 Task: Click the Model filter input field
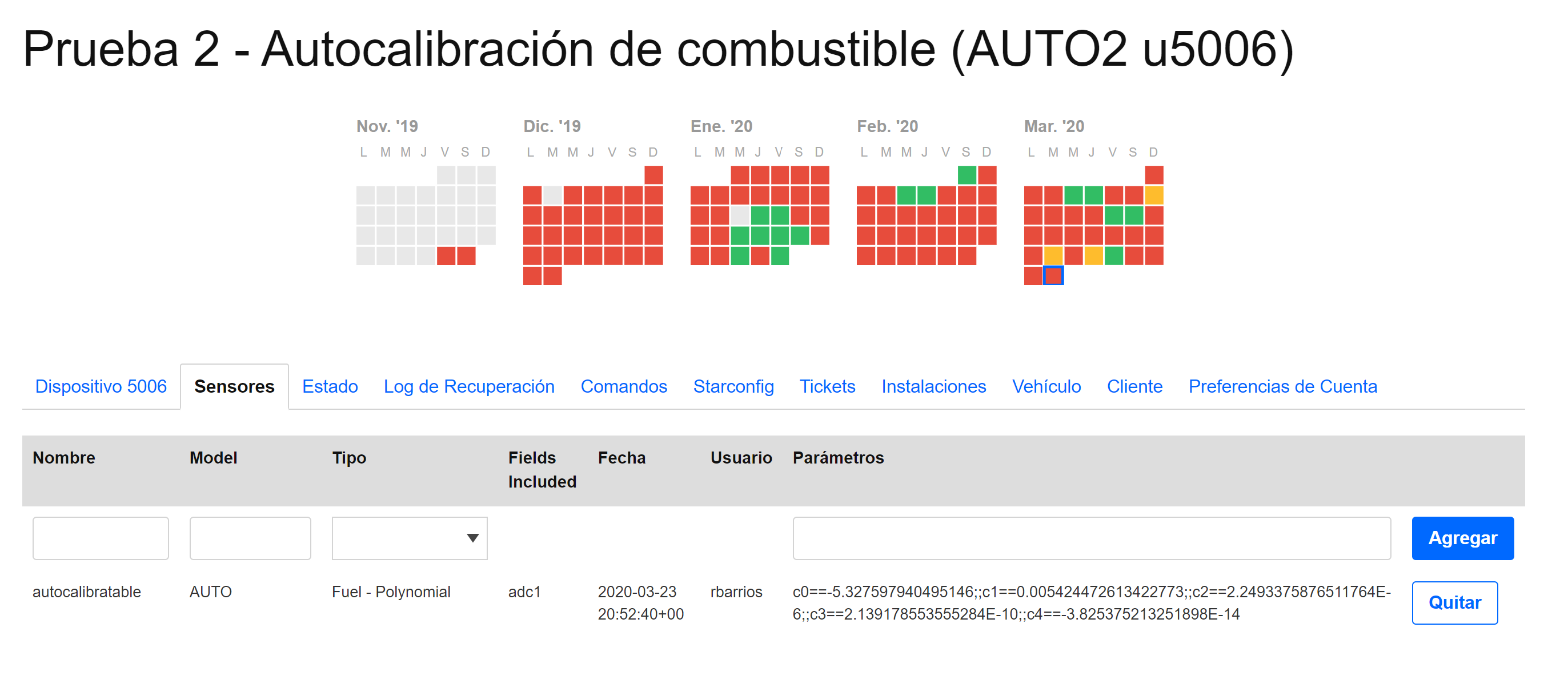(x=250, y=538)
